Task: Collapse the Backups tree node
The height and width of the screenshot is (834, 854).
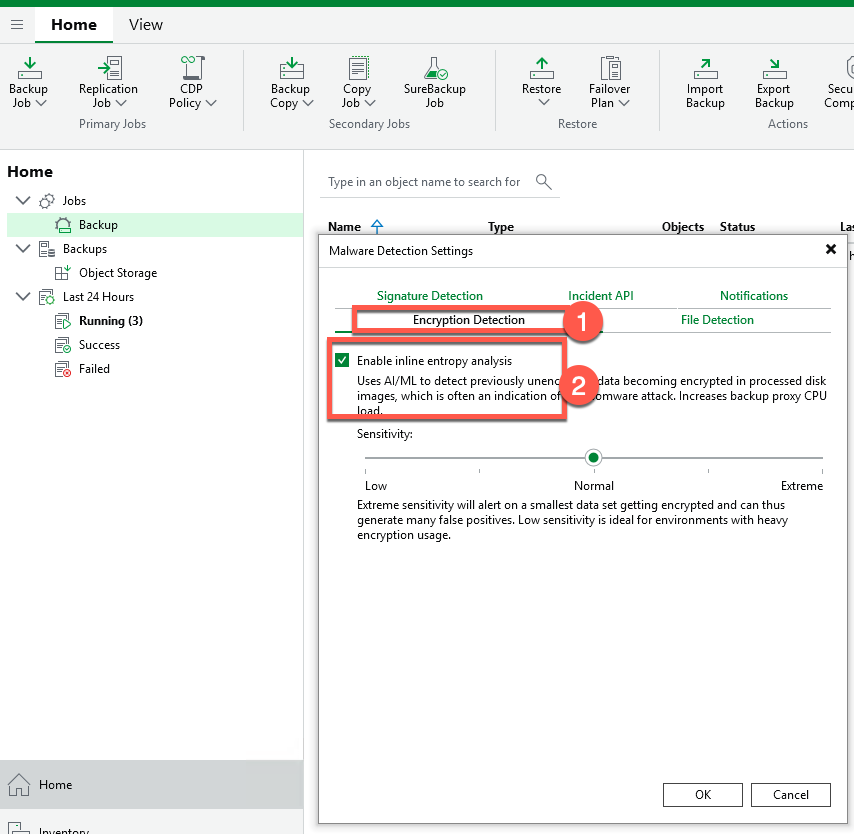Action: pos(23,249)
